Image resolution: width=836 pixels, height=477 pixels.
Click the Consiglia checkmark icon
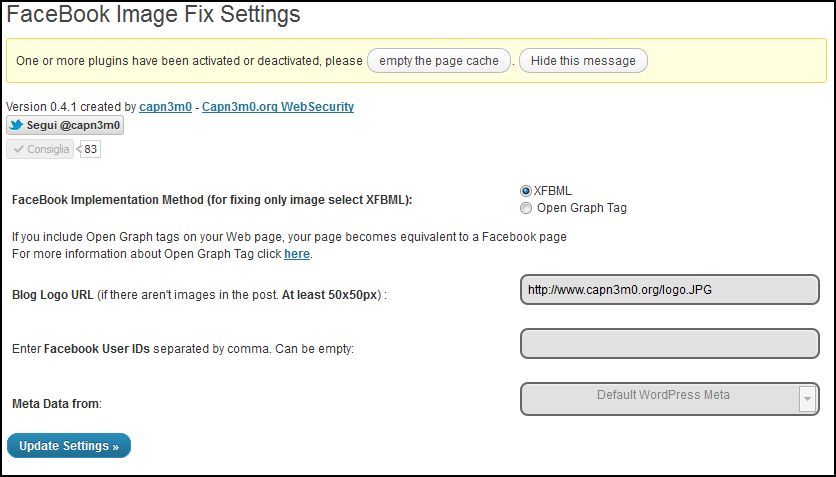click(19, 149)
